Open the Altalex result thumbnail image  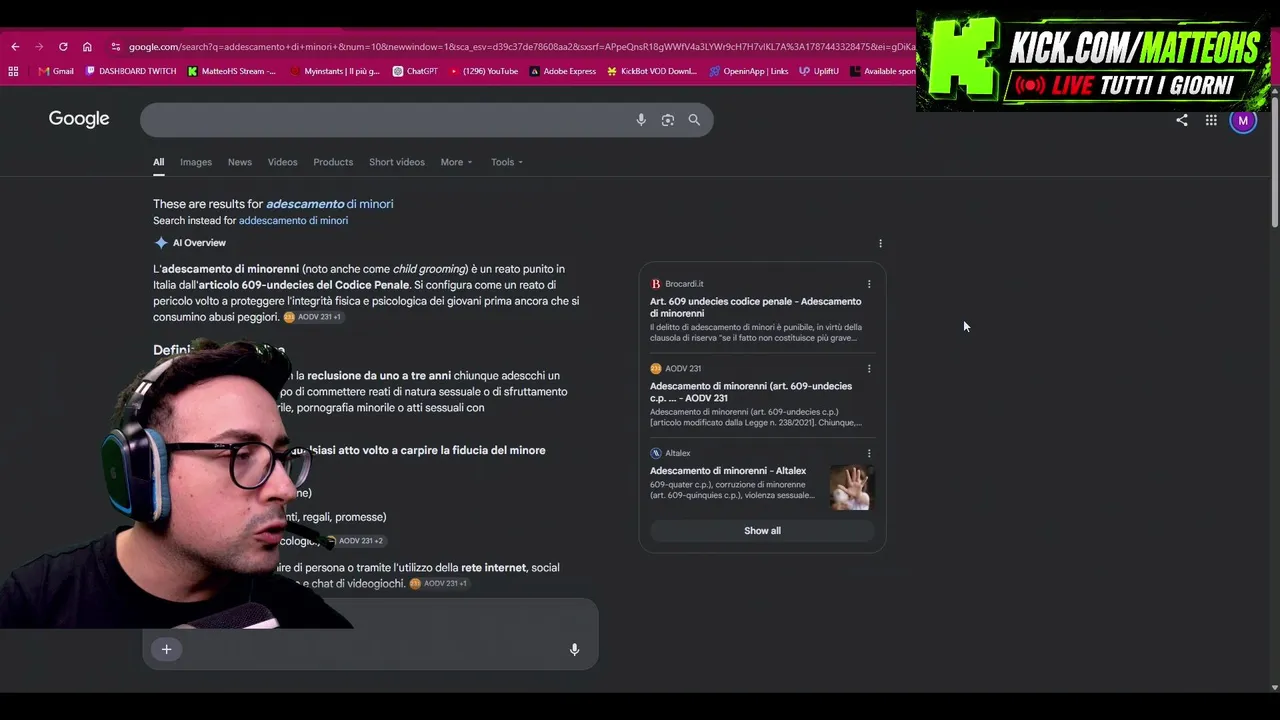851,488
